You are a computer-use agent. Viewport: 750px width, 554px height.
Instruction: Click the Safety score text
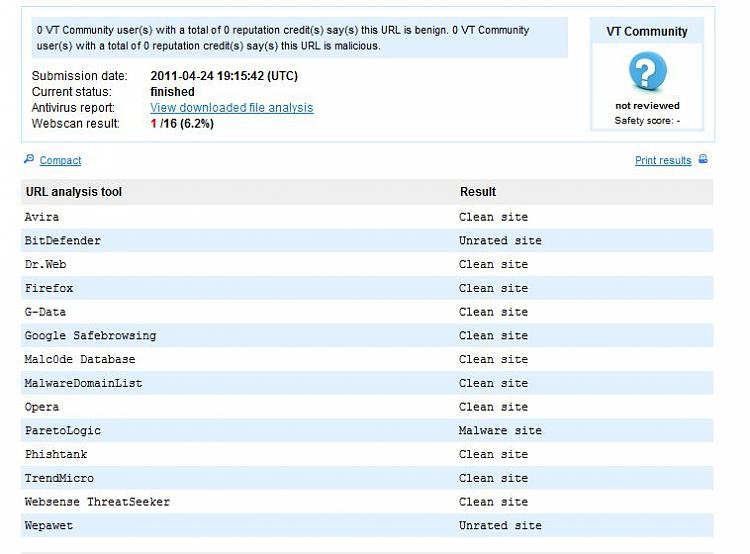pyautogui.click(x=647, y=121)
